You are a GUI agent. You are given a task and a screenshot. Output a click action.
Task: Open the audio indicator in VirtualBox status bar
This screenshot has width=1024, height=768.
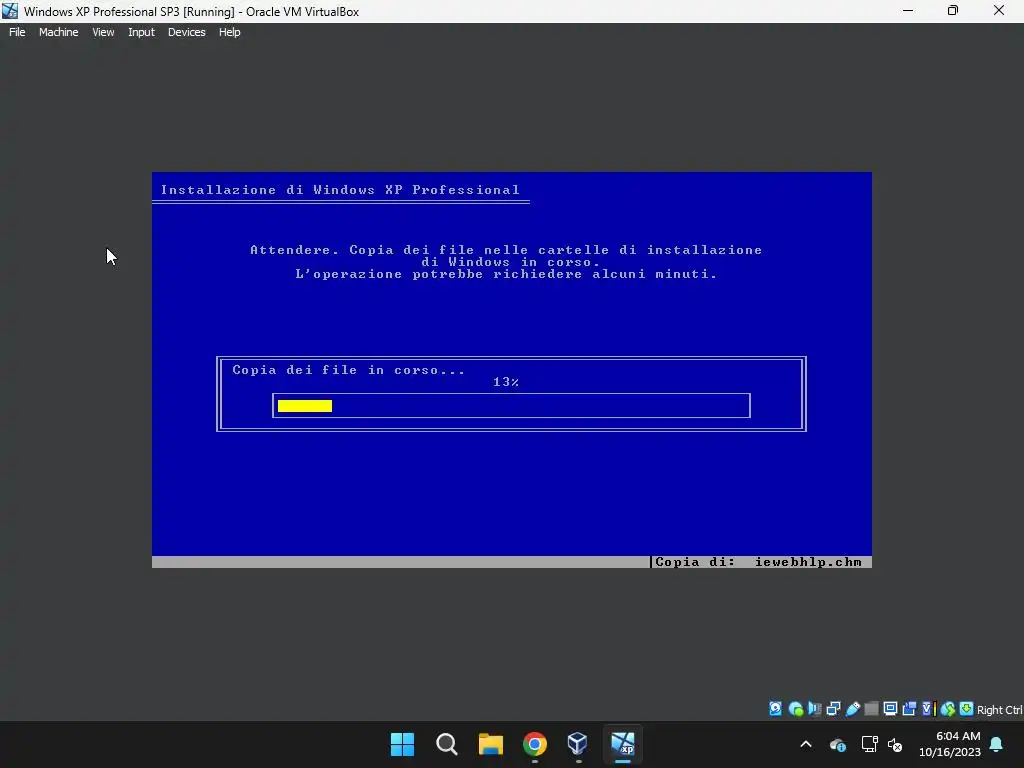814,709
